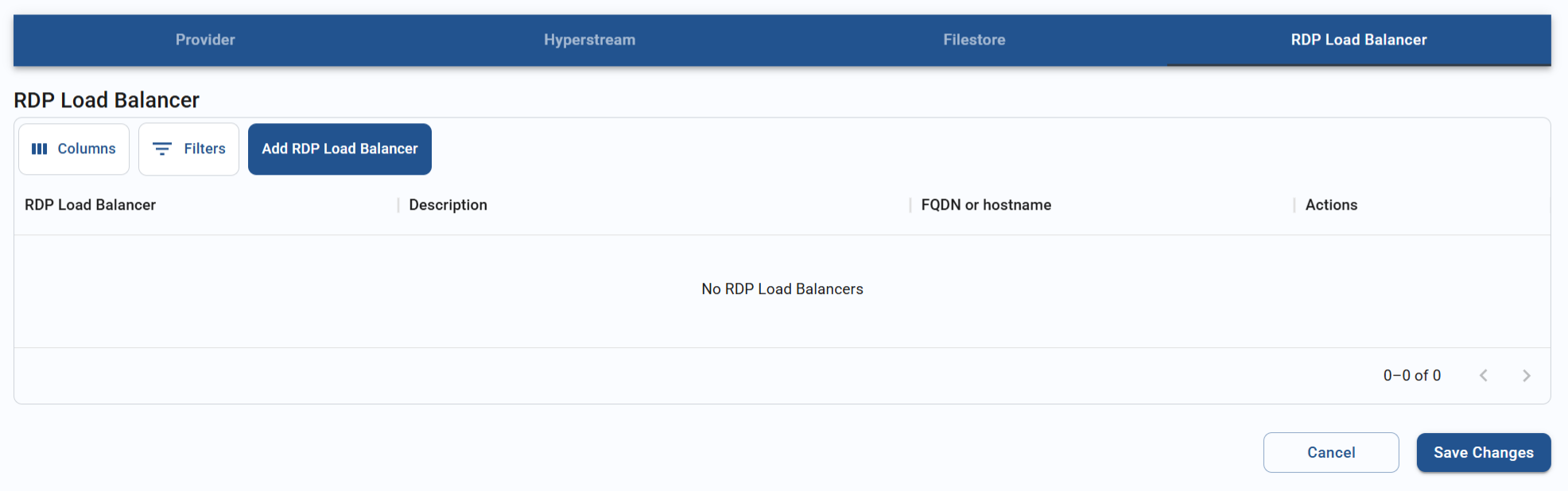Open the Filters panel
Image resolution: width=1568 pixels, height=491 pixels.
click(188, 149)
